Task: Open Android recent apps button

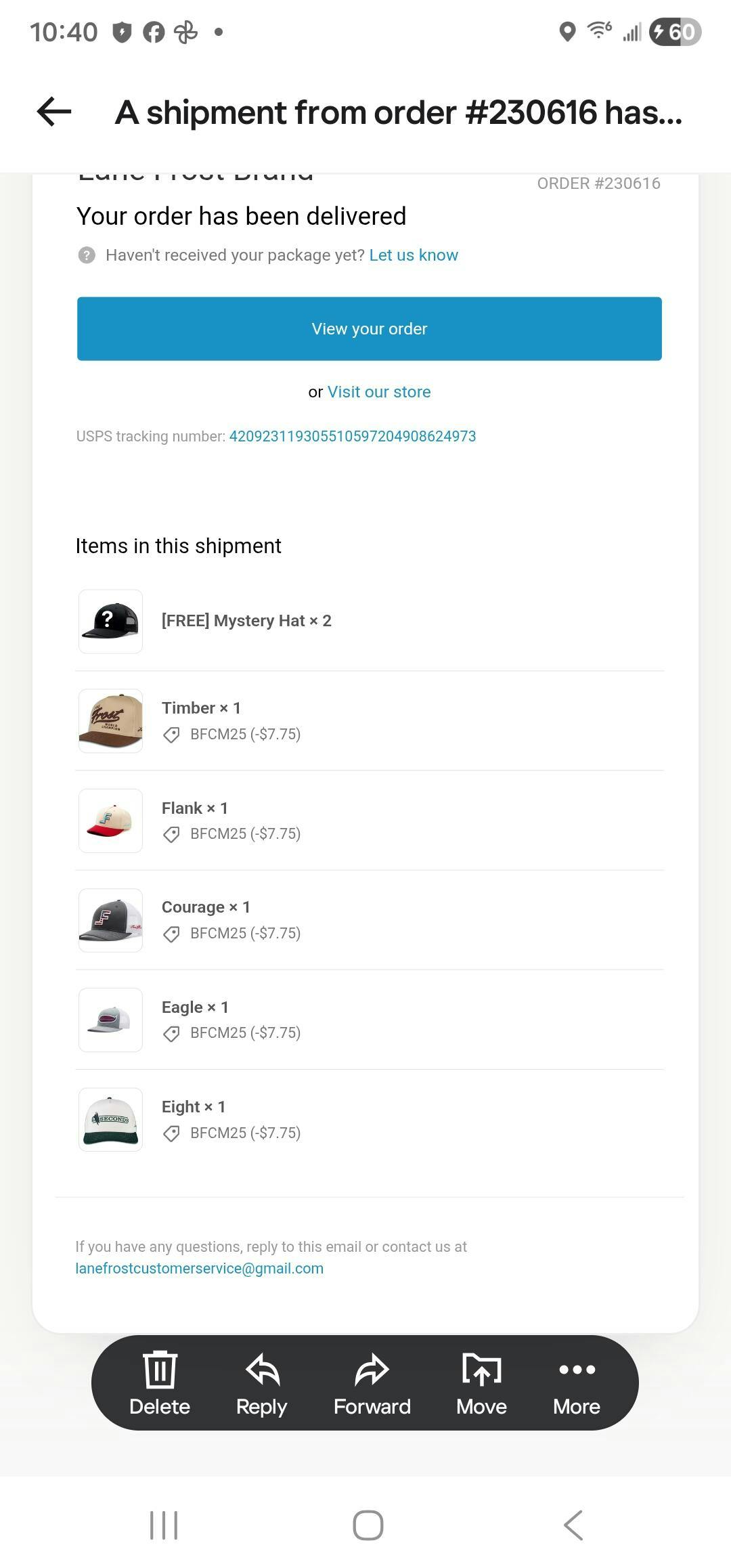Action: [163, 1525]
